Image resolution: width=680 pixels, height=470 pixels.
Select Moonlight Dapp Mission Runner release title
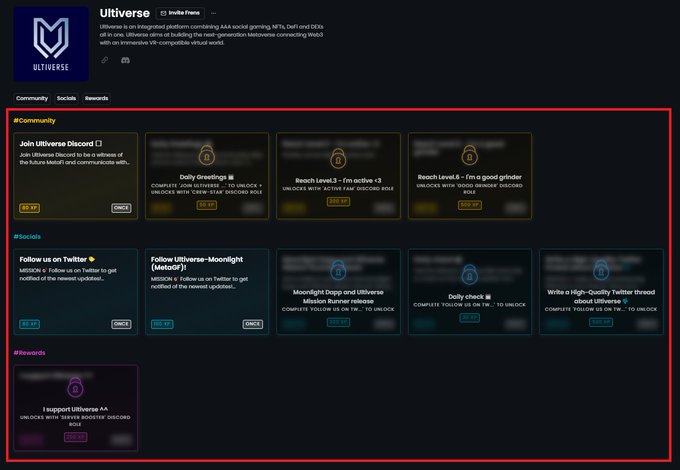tap(338, 297)
